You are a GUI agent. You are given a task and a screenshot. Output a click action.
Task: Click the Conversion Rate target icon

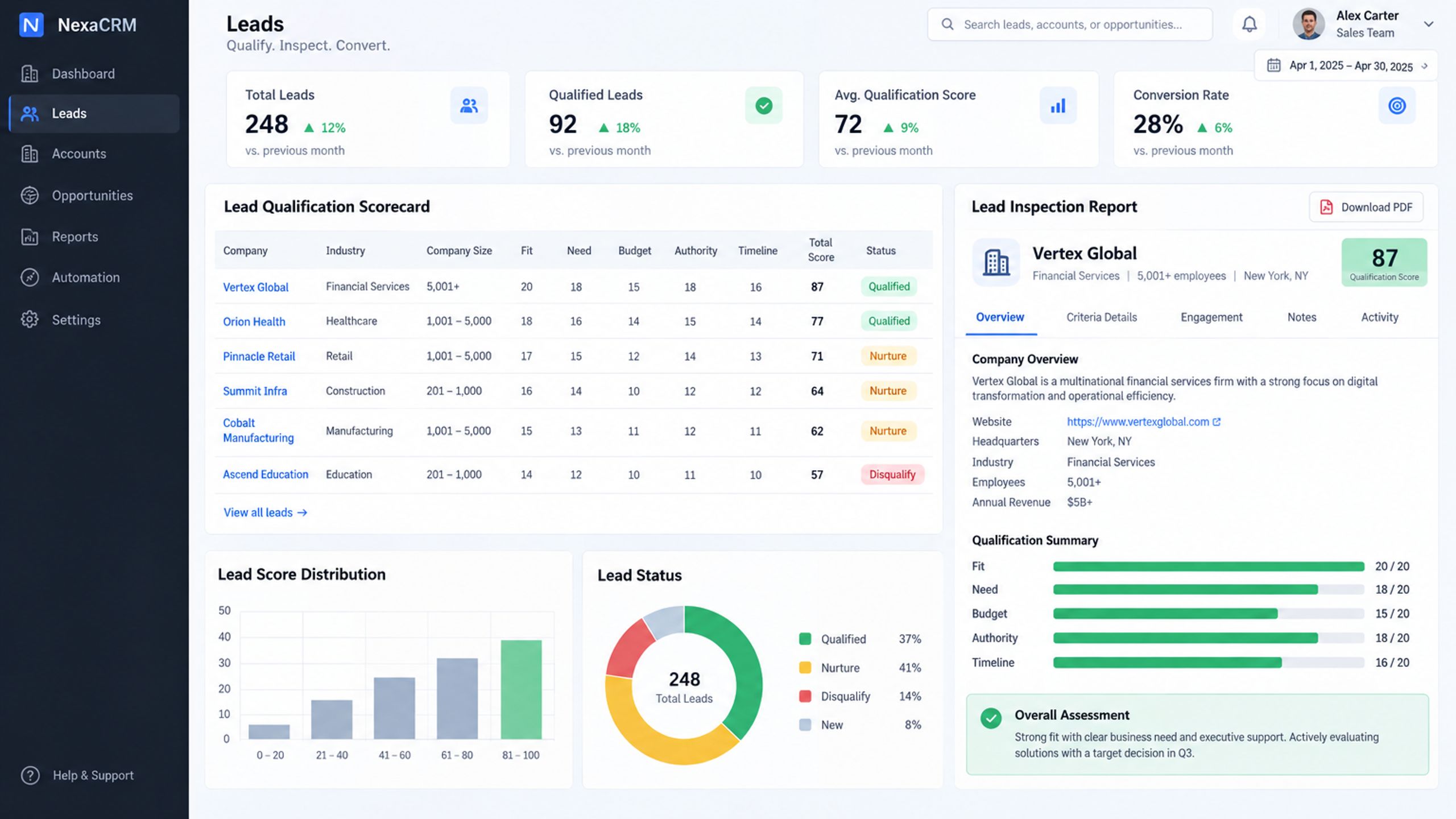pos(1397,106)
